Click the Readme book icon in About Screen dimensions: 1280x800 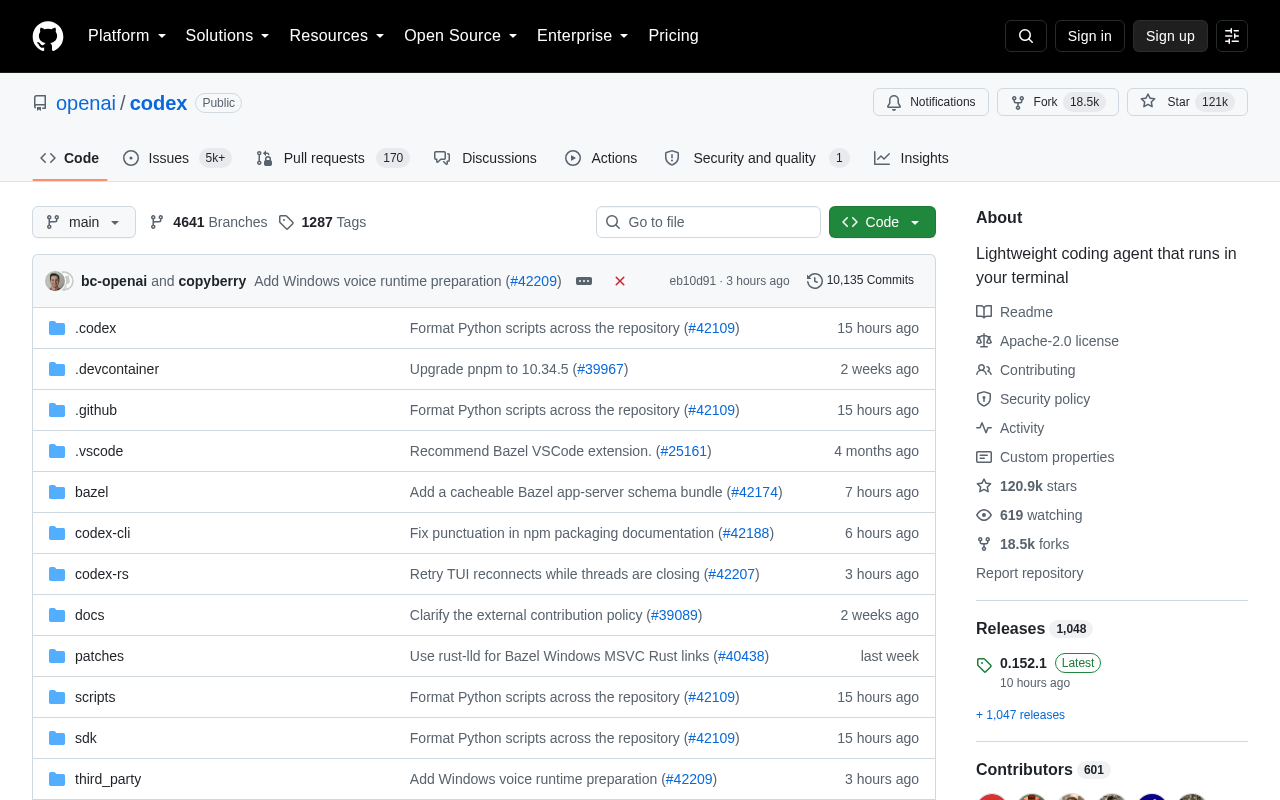[x=984, y=312]
